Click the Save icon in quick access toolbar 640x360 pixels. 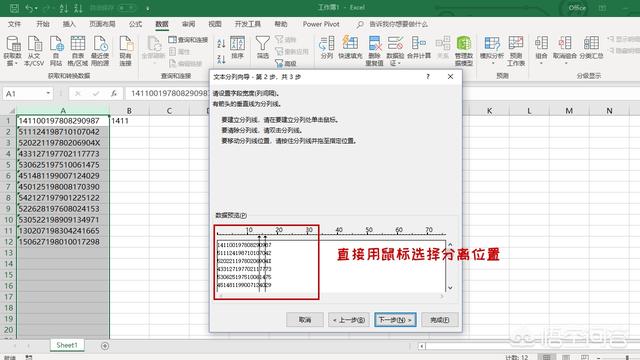[x=13, y=8]
